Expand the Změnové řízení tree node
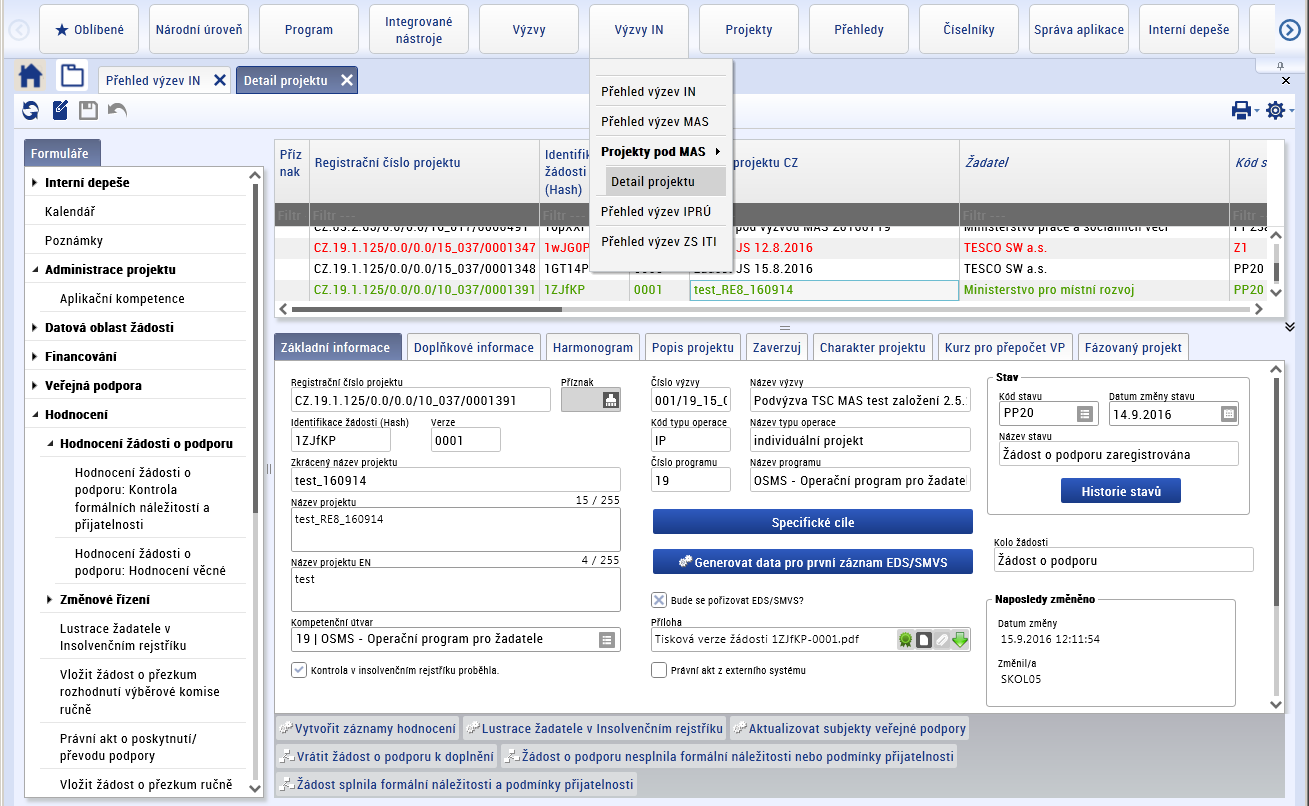 tap(50, 600)
